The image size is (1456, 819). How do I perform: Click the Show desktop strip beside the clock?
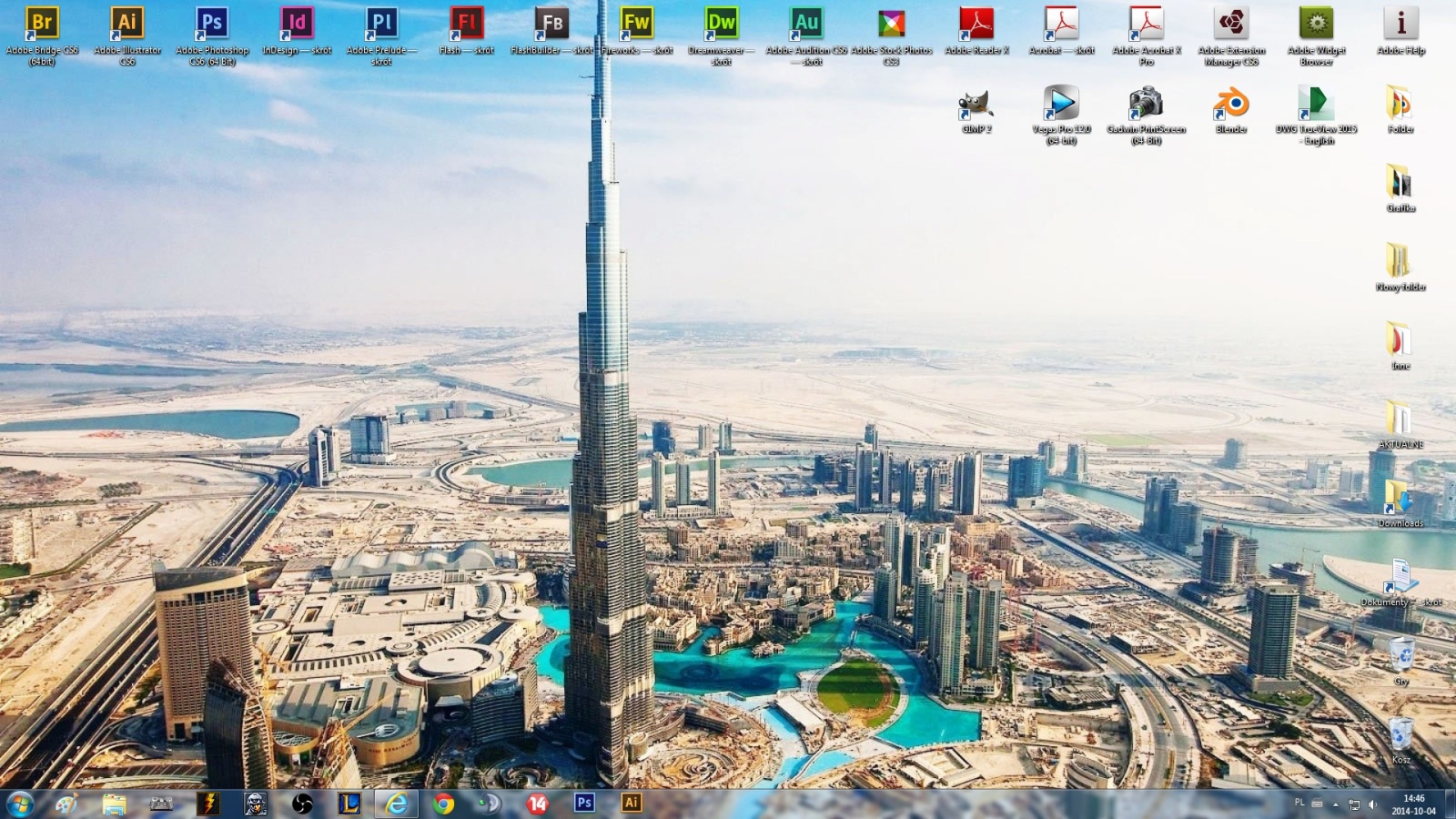pyautogui.click(x=1450, y=804)
